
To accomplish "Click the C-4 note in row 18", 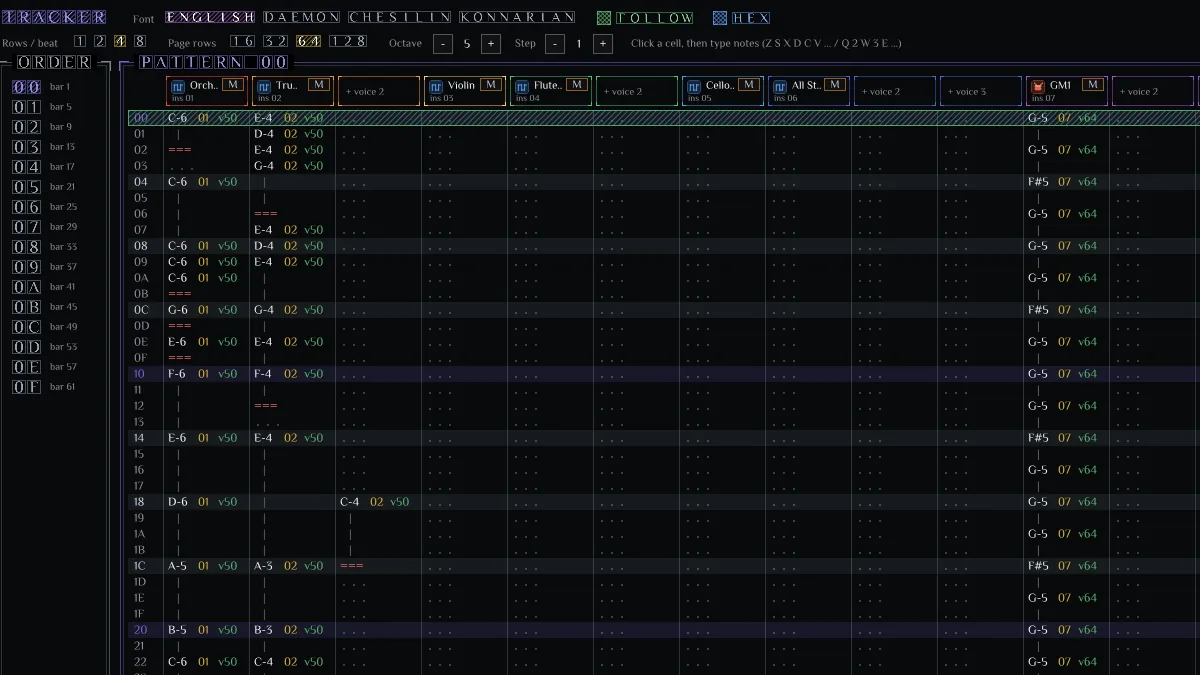I will tap(350, 502).
